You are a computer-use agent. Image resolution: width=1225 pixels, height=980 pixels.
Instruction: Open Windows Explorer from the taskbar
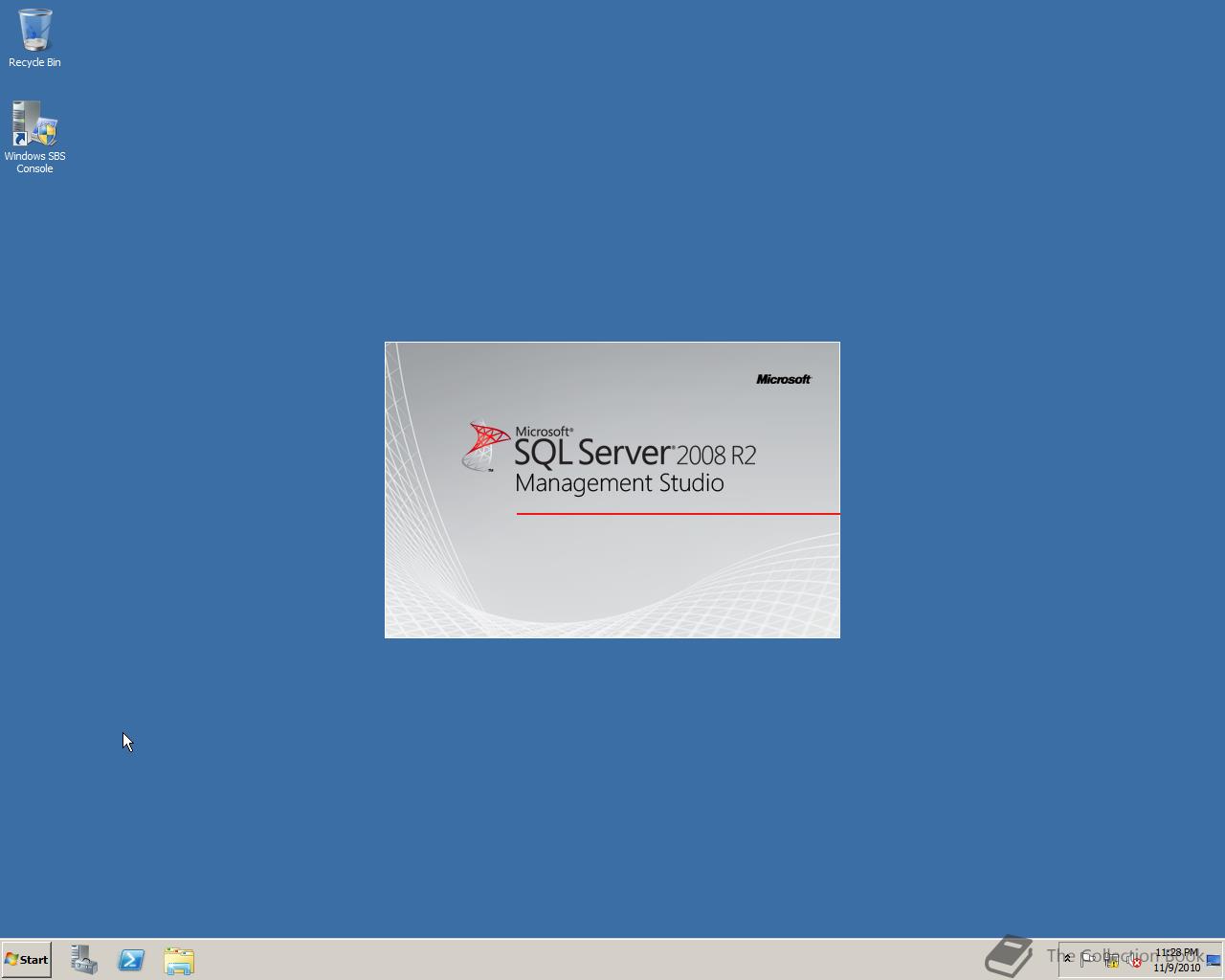(x=179, y=960)
